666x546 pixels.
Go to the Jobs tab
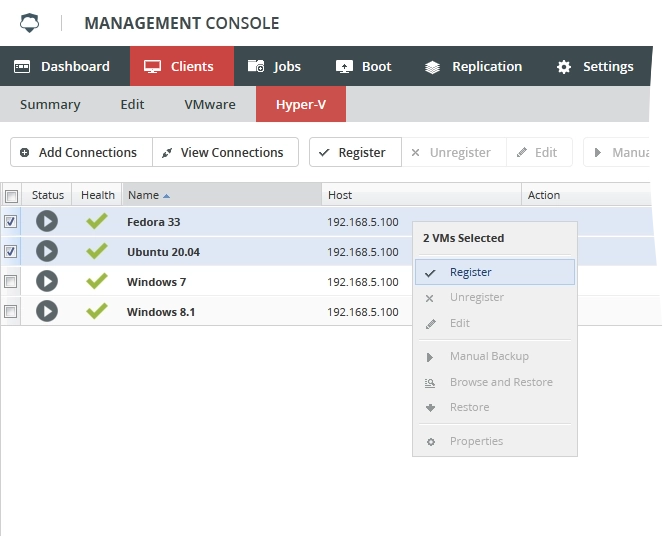pos(275,66)
